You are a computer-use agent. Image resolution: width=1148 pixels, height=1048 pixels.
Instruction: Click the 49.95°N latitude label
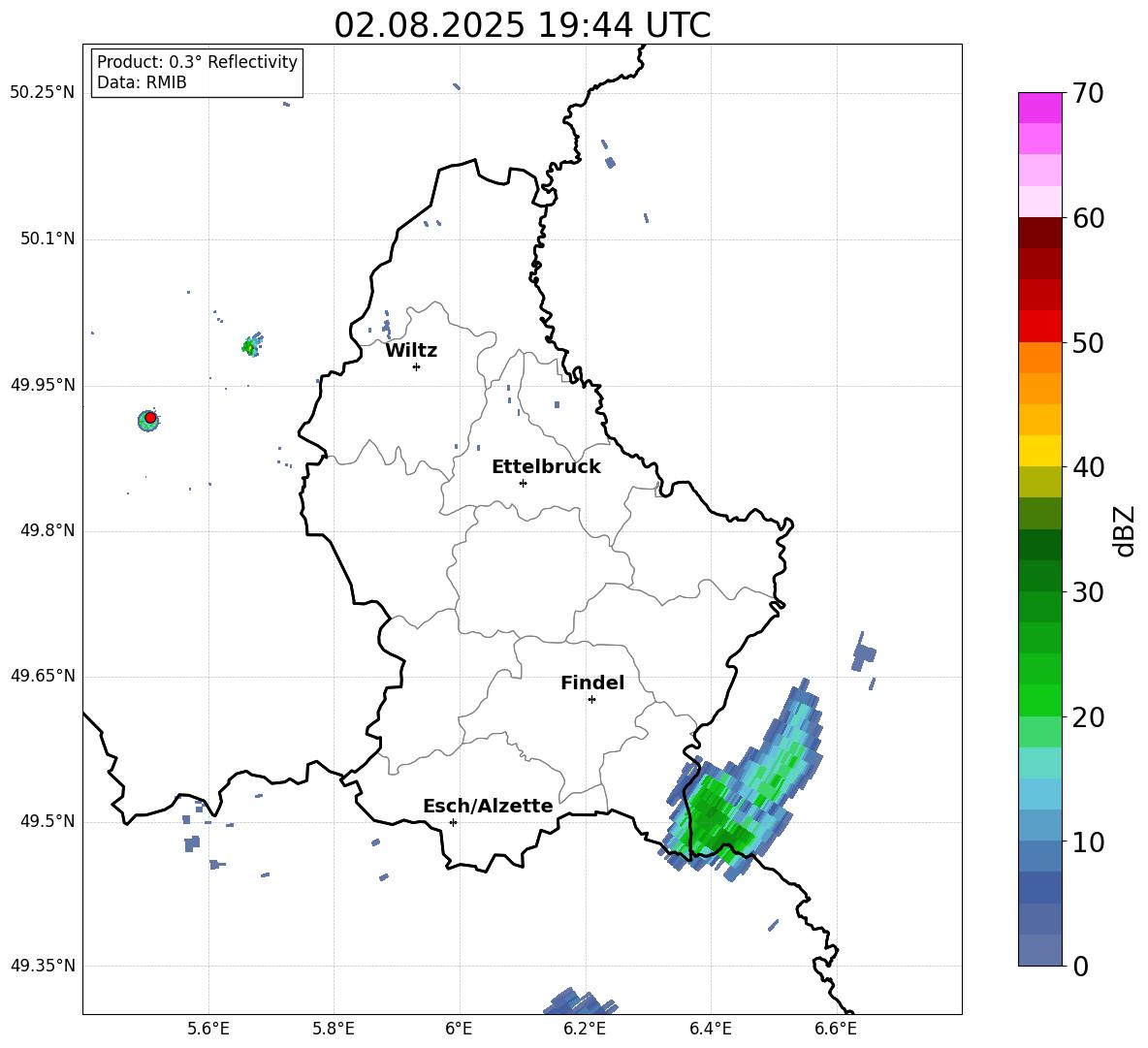tap(43, 385)
